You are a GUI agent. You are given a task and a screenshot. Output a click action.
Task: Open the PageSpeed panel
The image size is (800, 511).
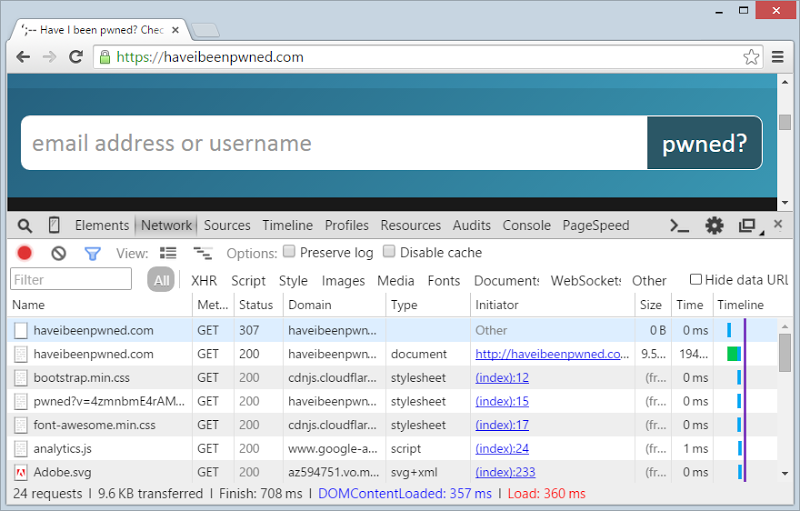coord(596,225)
